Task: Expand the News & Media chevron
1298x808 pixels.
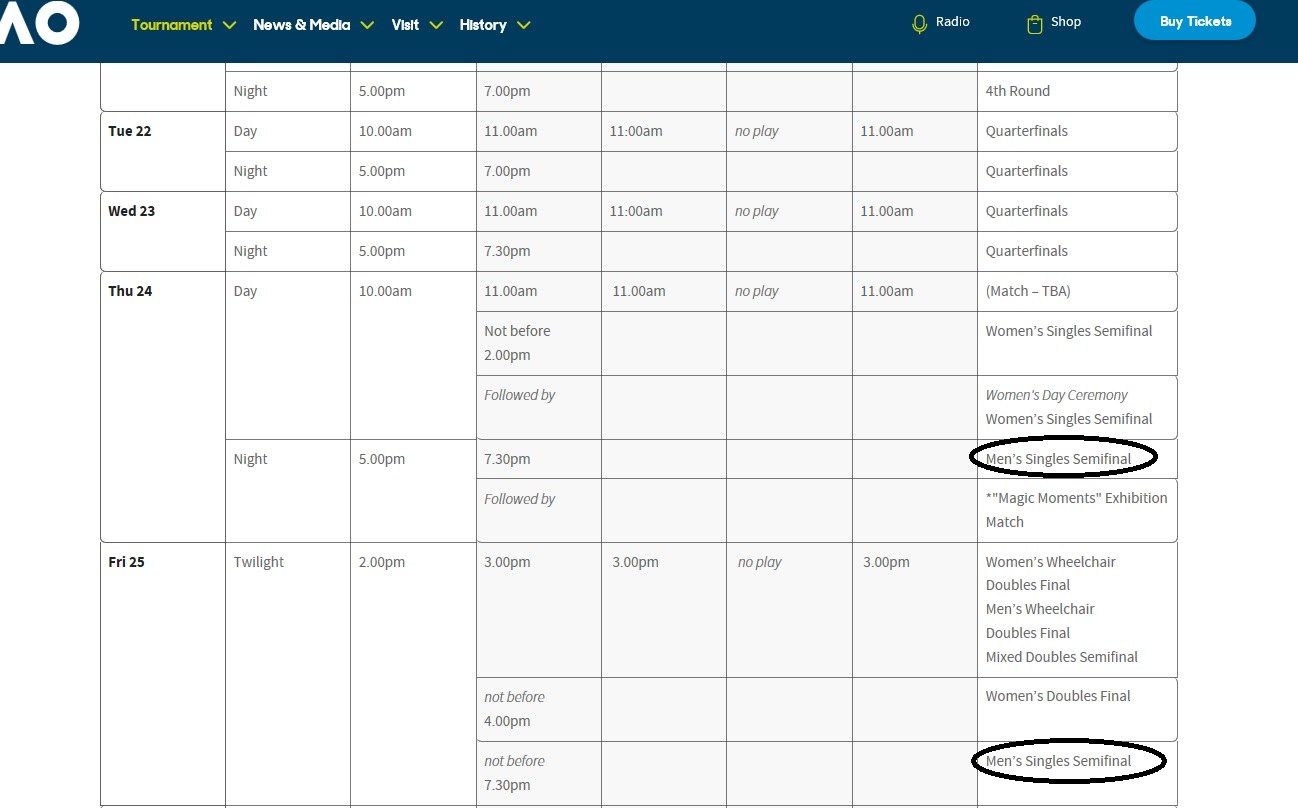Action: [367, 25]
